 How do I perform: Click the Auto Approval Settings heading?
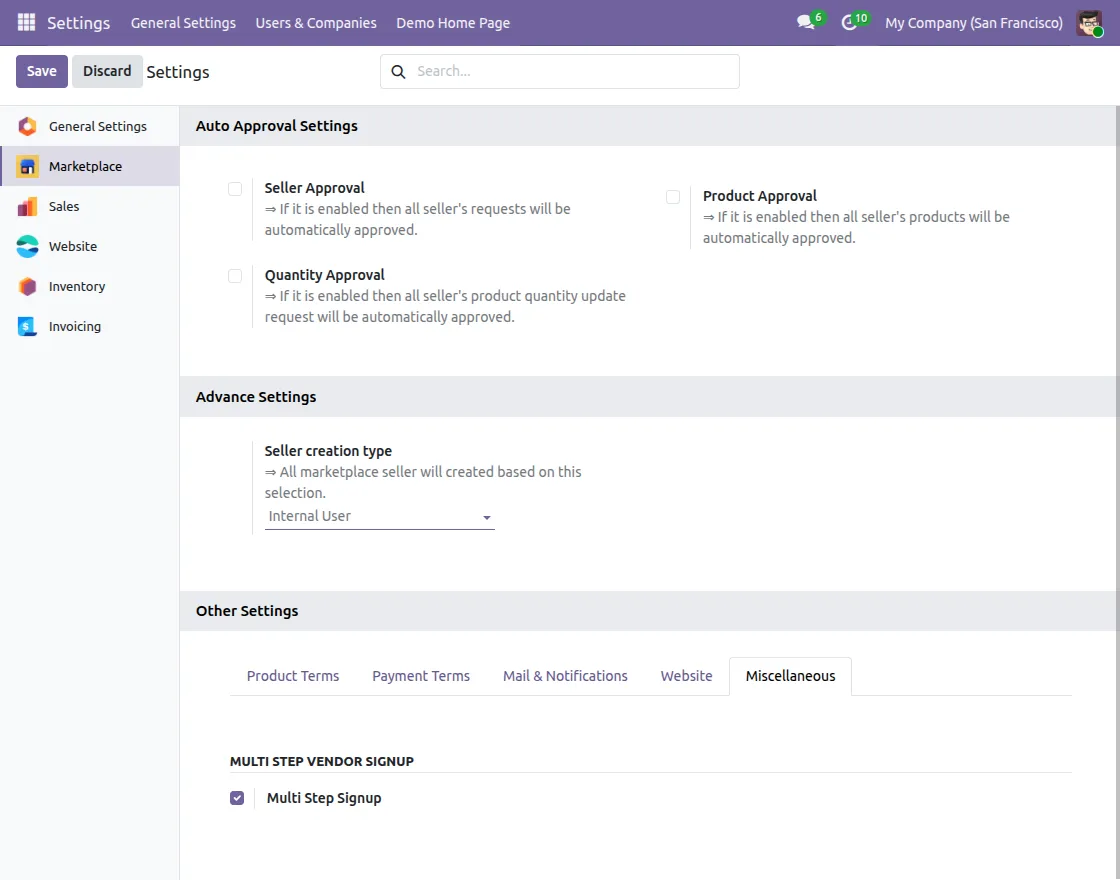point(276,126)
